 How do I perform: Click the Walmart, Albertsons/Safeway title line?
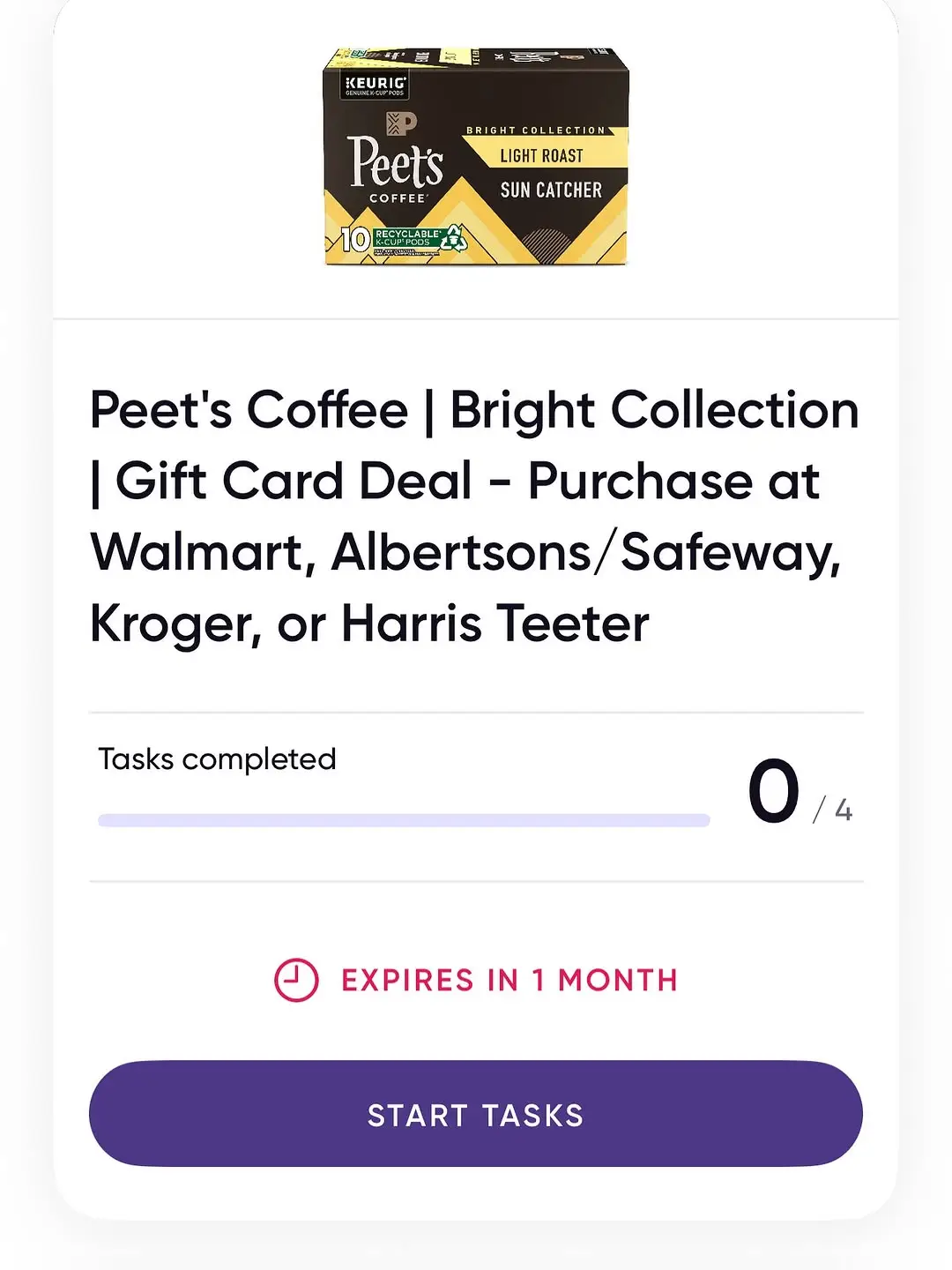tap(466, 554)
